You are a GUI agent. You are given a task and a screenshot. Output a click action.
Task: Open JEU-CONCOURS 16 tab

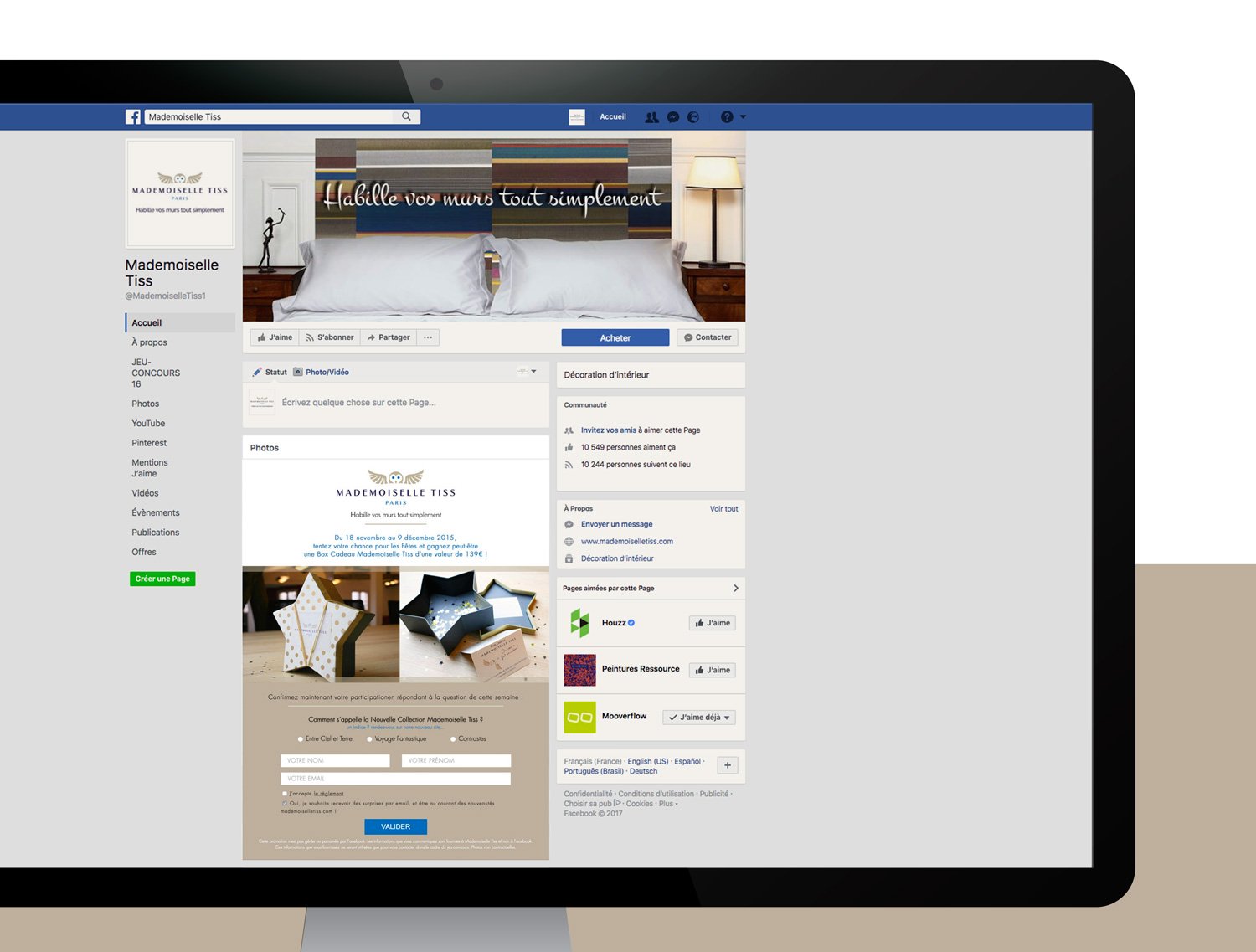(x=156, y=373)
